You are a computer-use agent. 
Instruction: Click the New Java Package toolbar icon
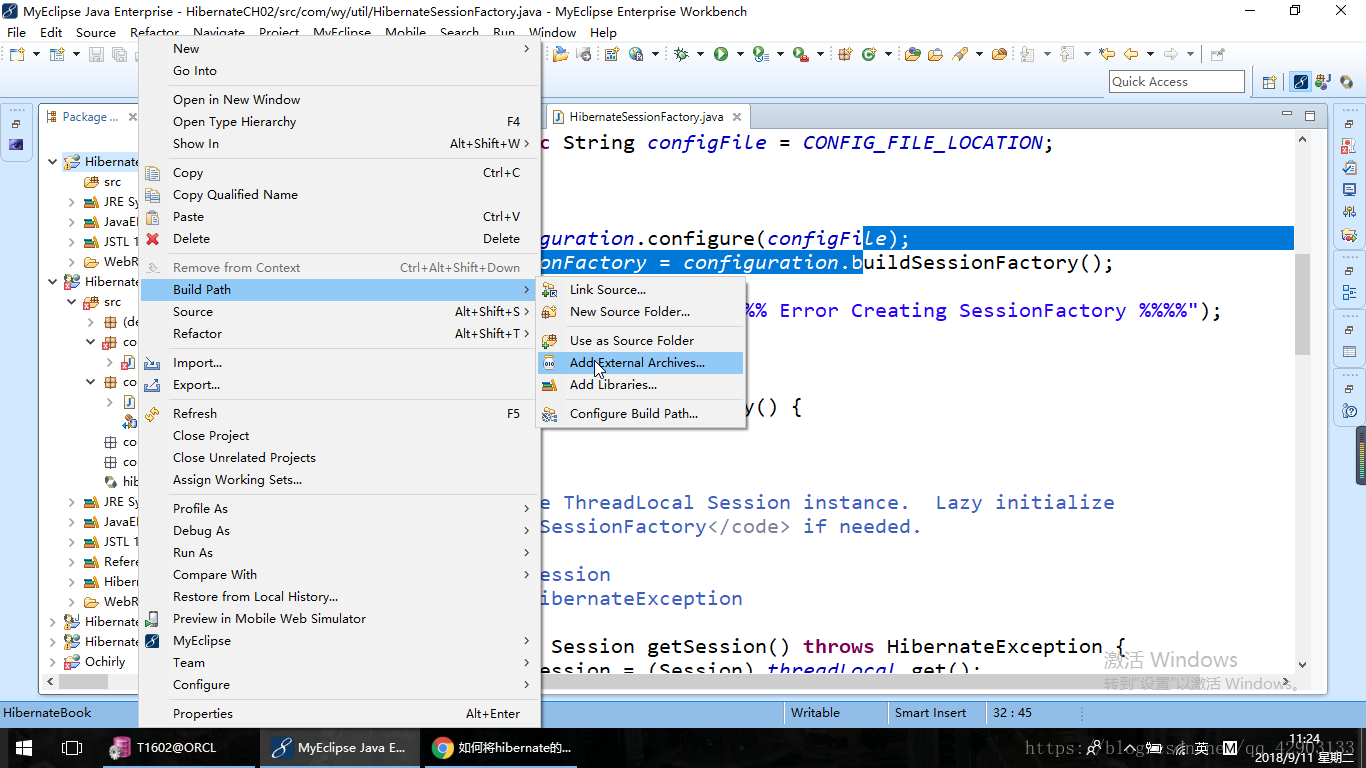click(x=845, y=54)
